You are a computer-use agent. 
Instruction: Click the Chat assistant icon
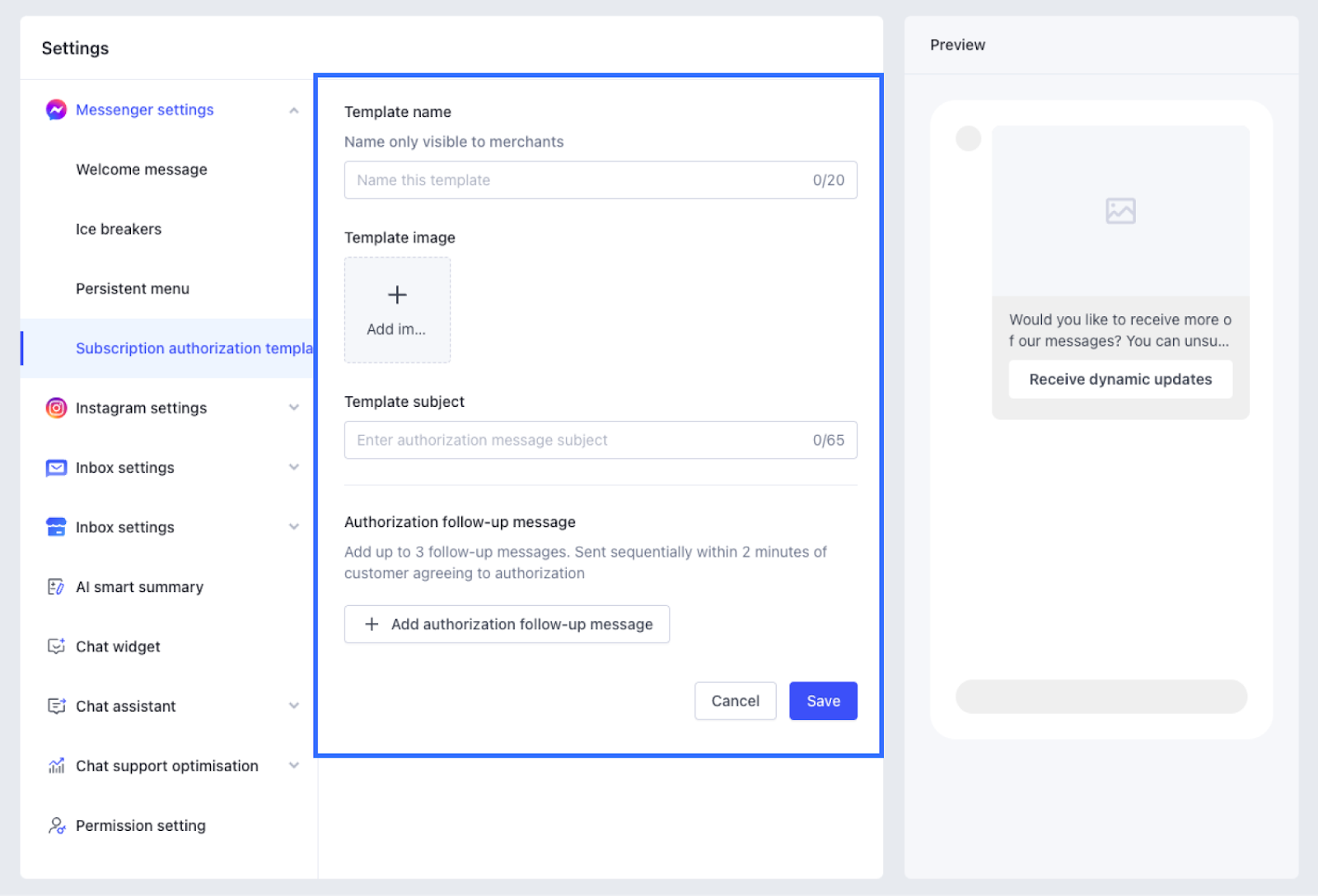point(56,707)
